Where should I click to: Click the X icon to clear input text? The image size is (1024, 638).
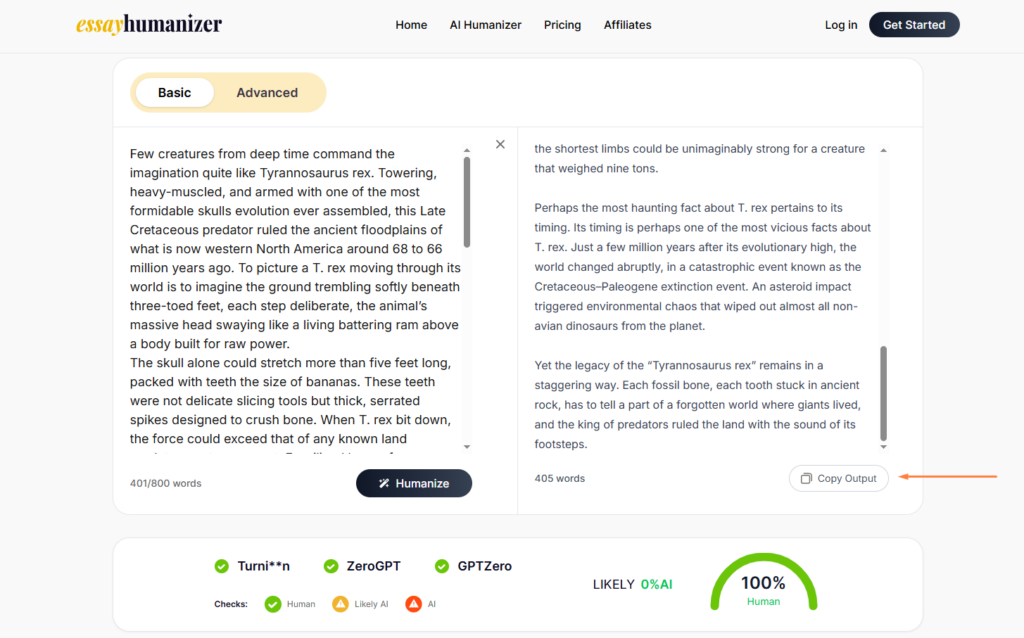(x=500, y=144)
